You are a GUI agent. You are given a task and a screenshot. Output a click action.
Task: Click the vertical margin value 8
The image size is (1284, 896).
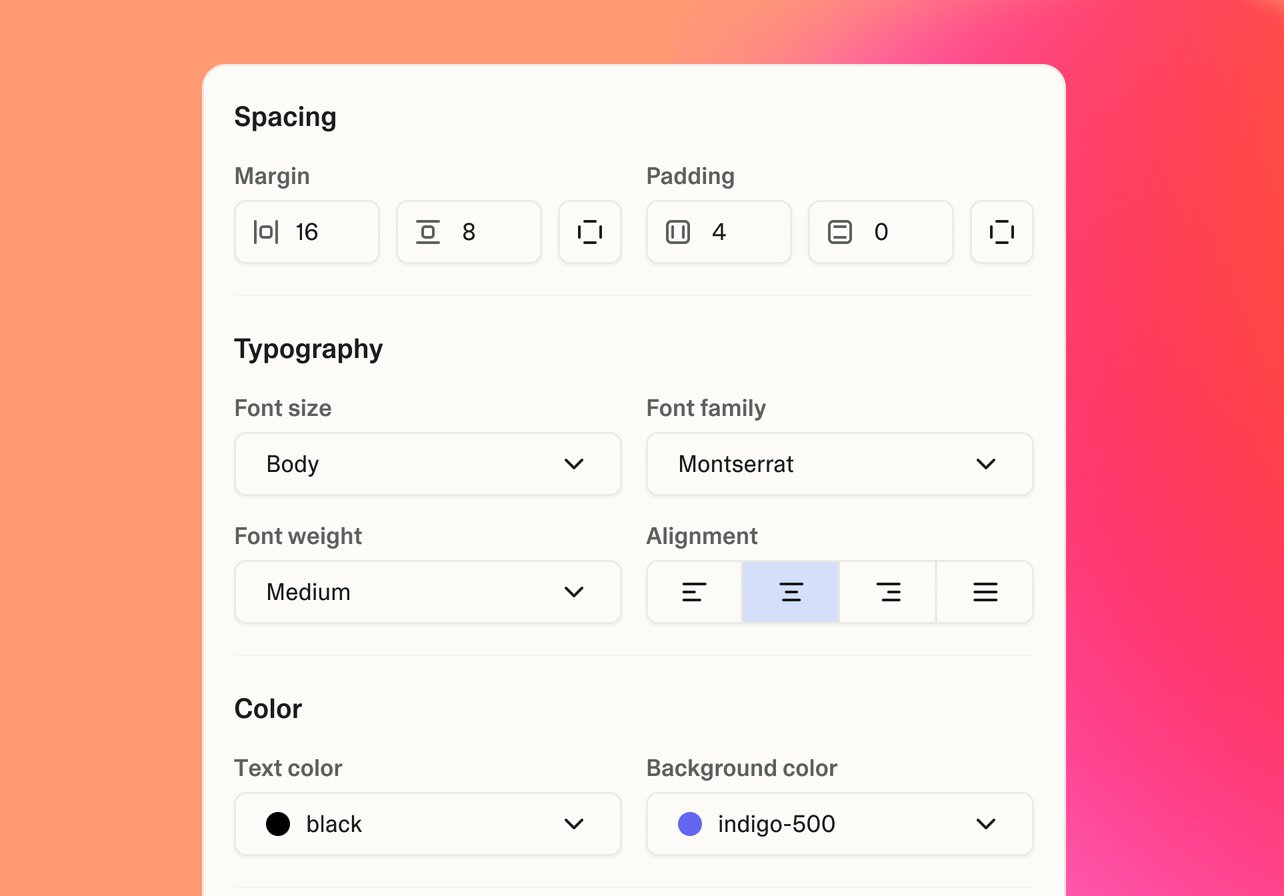469,232
